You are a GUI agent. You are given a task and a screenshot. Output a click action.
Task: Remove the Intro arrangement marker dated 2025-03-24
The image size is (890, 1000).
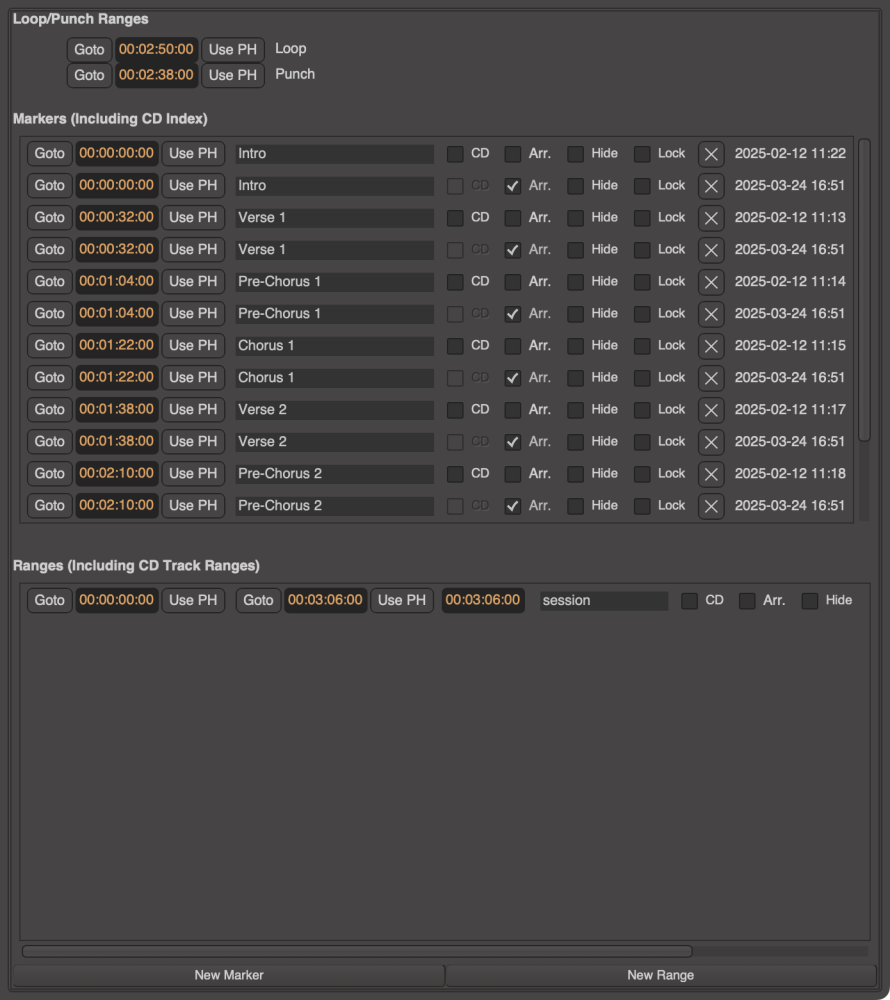pyautogui.click(x=711, y=186)
